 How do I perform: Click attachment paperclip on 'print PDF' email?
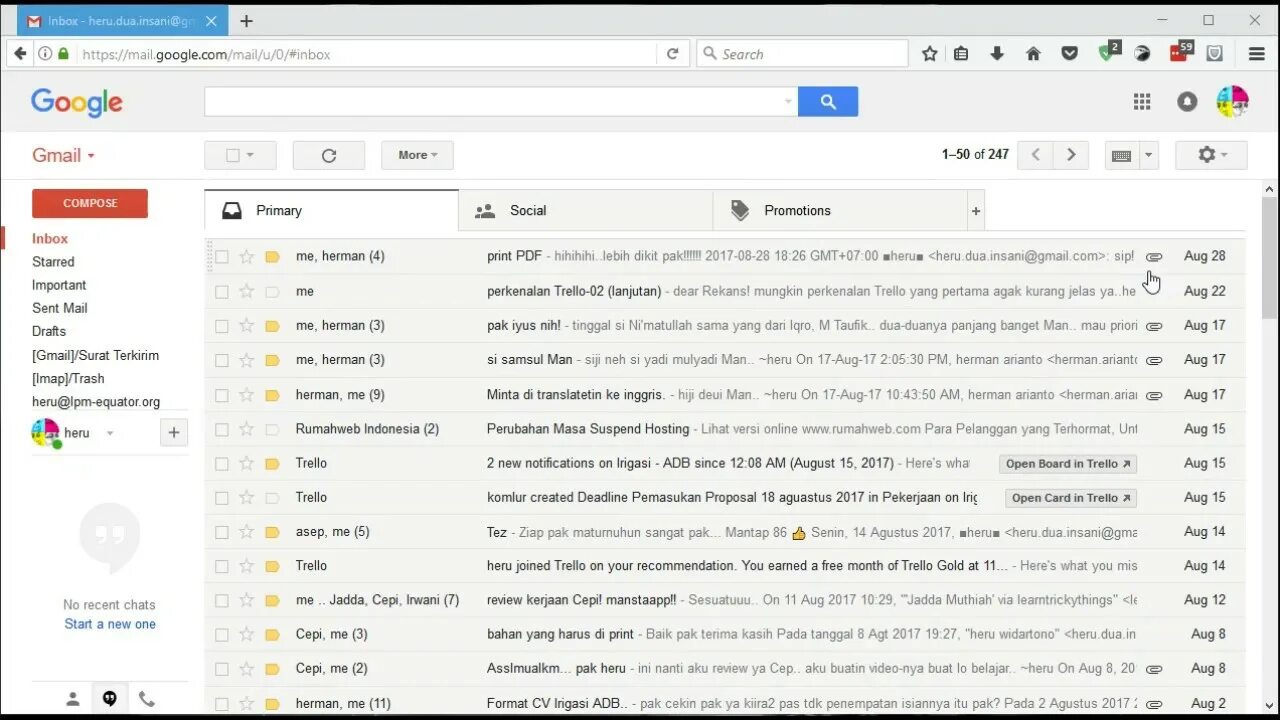pos(1154,256)
